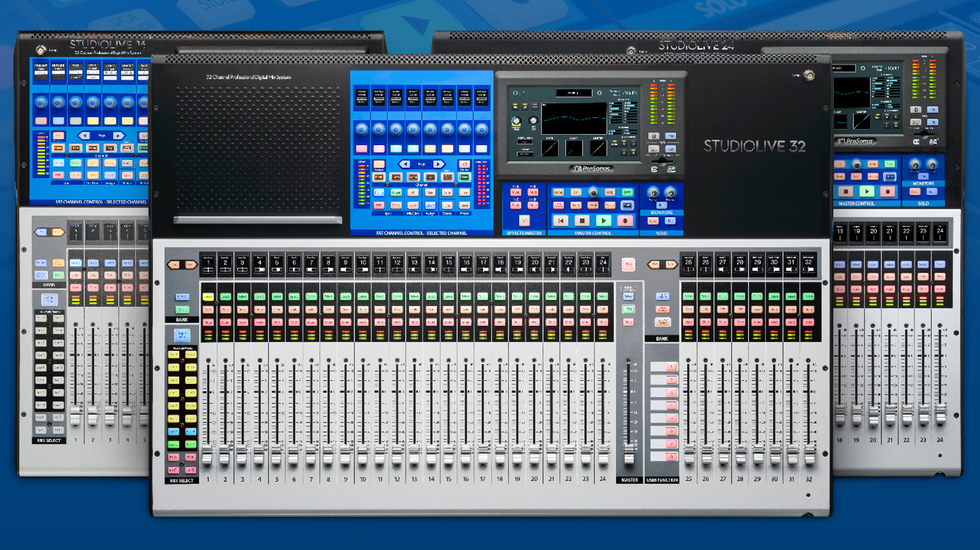Mute FX B in the Effects Master section
This screenshot has height=550, width=980.
532,192
